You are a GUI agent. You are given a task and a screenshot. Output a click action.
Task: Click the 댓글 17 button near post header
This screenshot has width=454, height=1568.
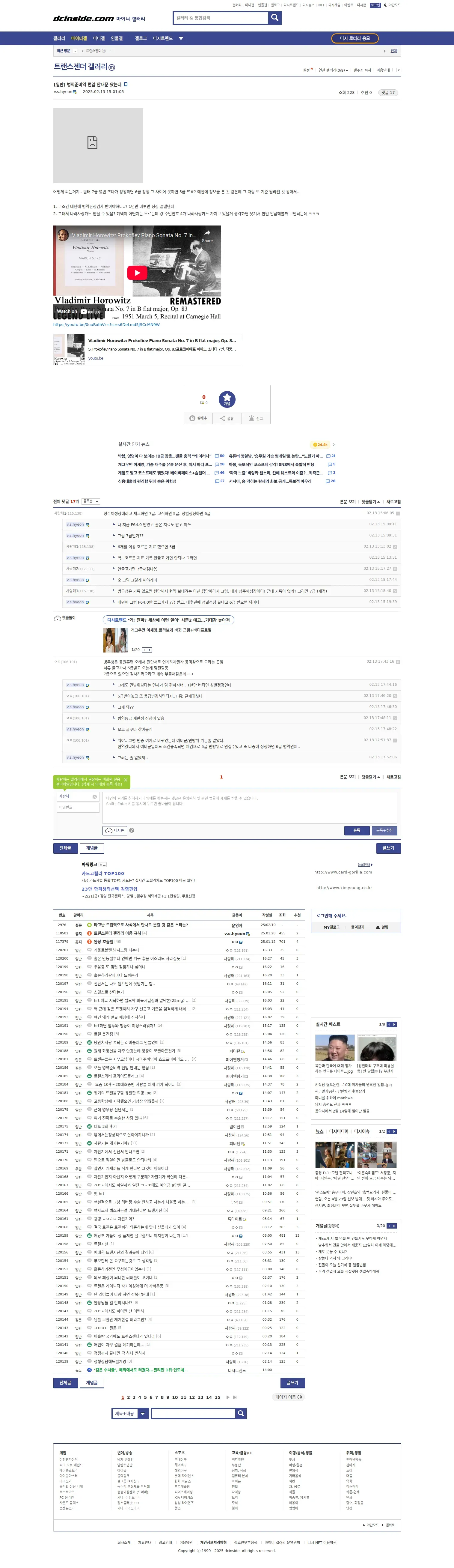388,93
